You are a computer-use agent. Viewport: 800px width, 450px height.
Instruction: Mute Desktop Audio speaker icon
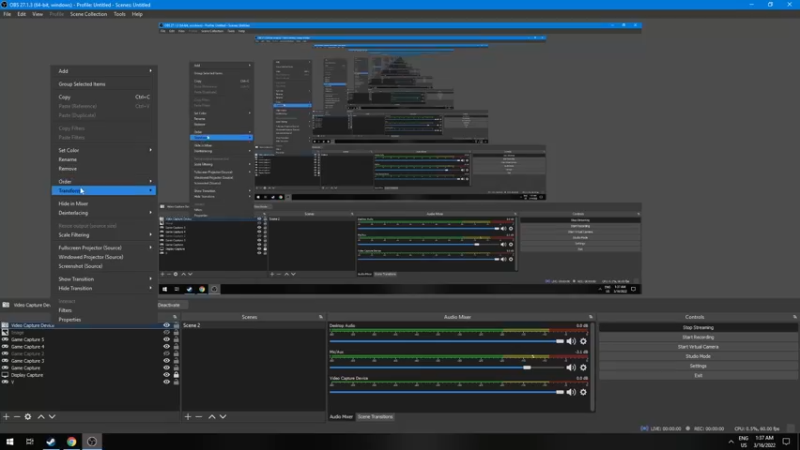[x=571, y=341]
